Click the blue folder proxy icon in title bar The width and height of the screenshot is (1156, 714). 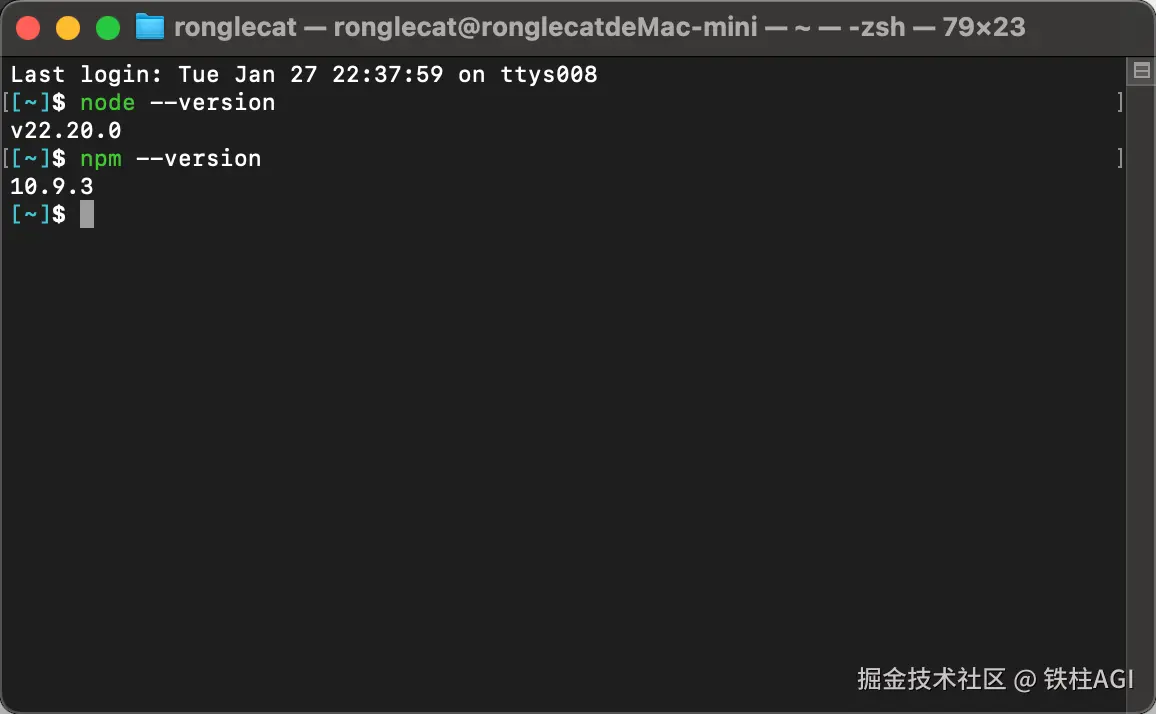(150, 27)
